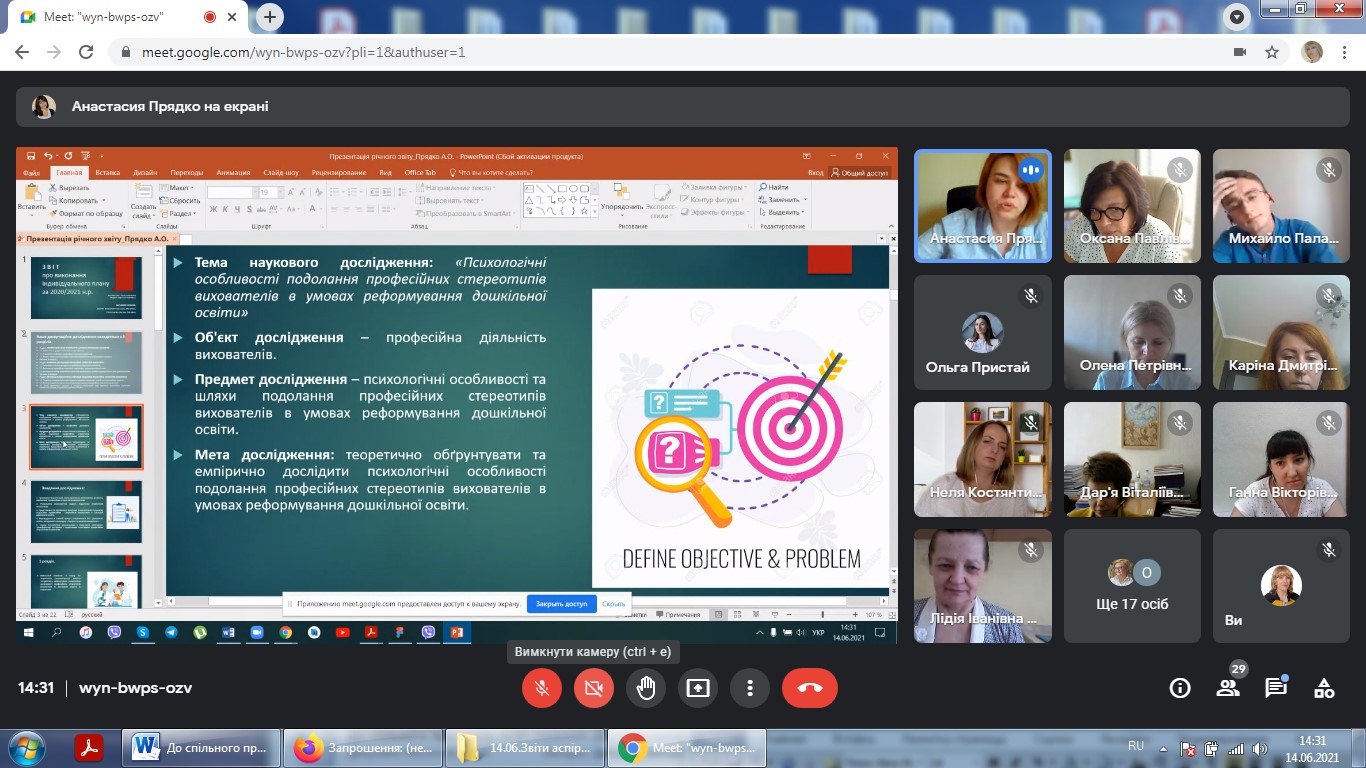Toggle the microphone mute button

[542, 688]
